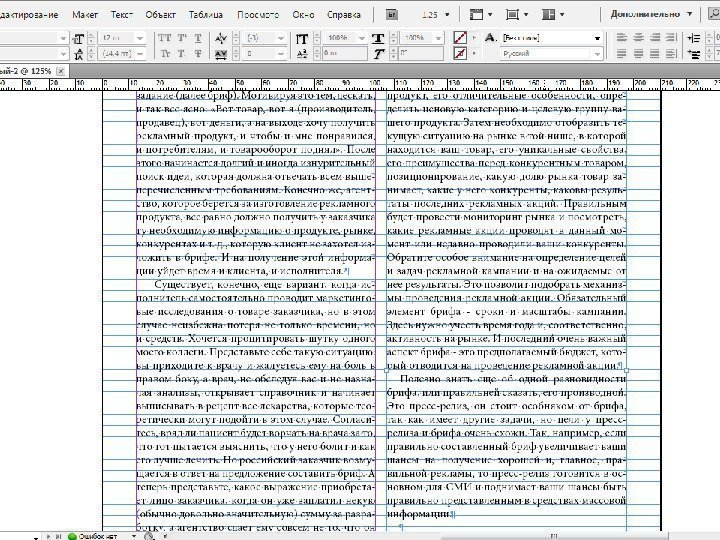Justify with last line aligned left
720x540 pixels.
click(x=622, y=54)
